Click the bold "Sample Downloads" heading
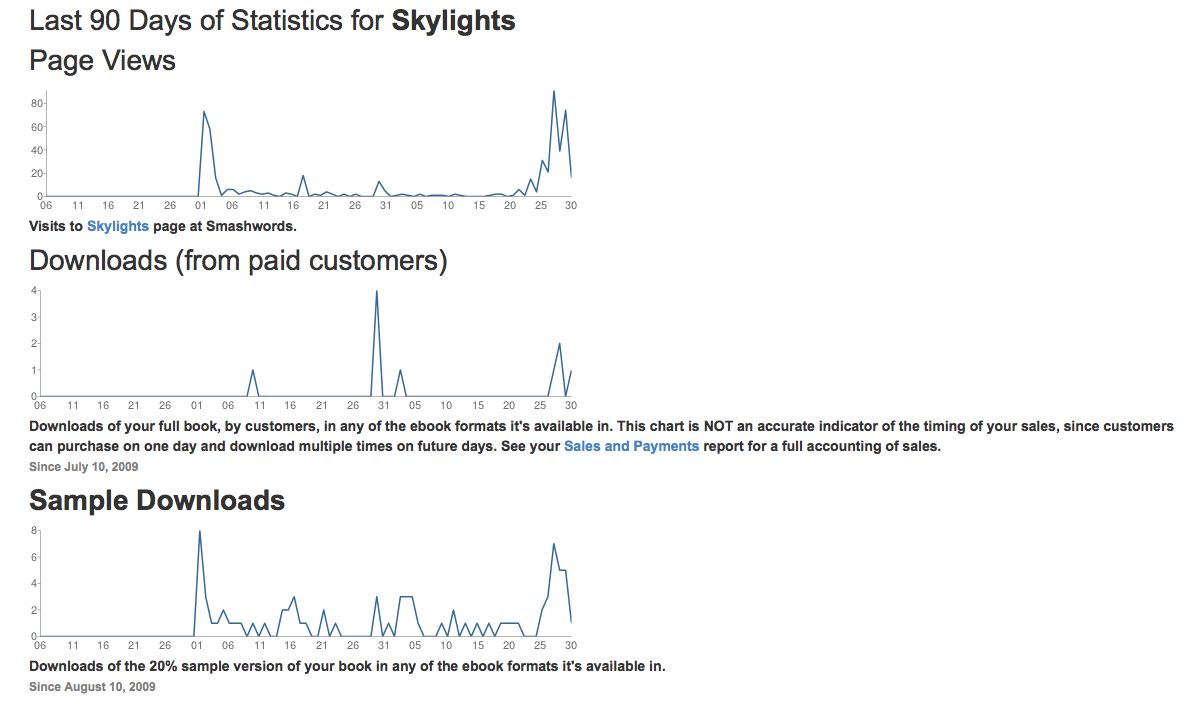 pyautogui.click(x=157, y=501)
